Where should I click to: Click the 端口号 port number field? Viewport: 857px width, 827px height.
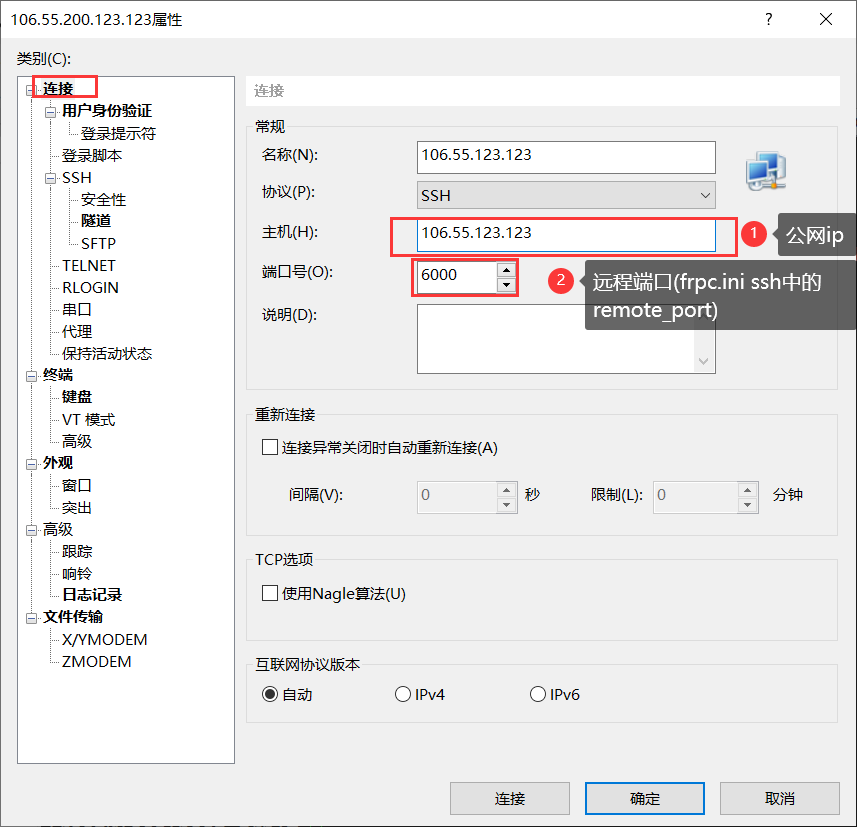[457, 277]
